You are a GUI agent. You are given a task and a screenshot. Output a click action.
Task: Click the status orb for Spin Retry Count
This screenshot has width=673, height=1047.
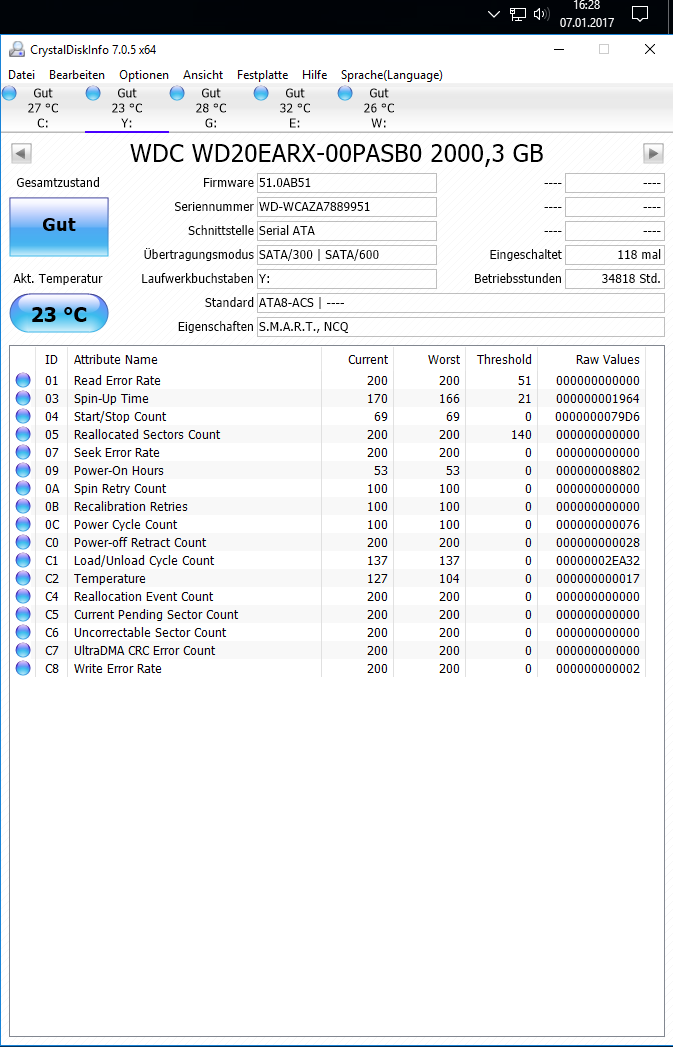click(x=23, y=489)
